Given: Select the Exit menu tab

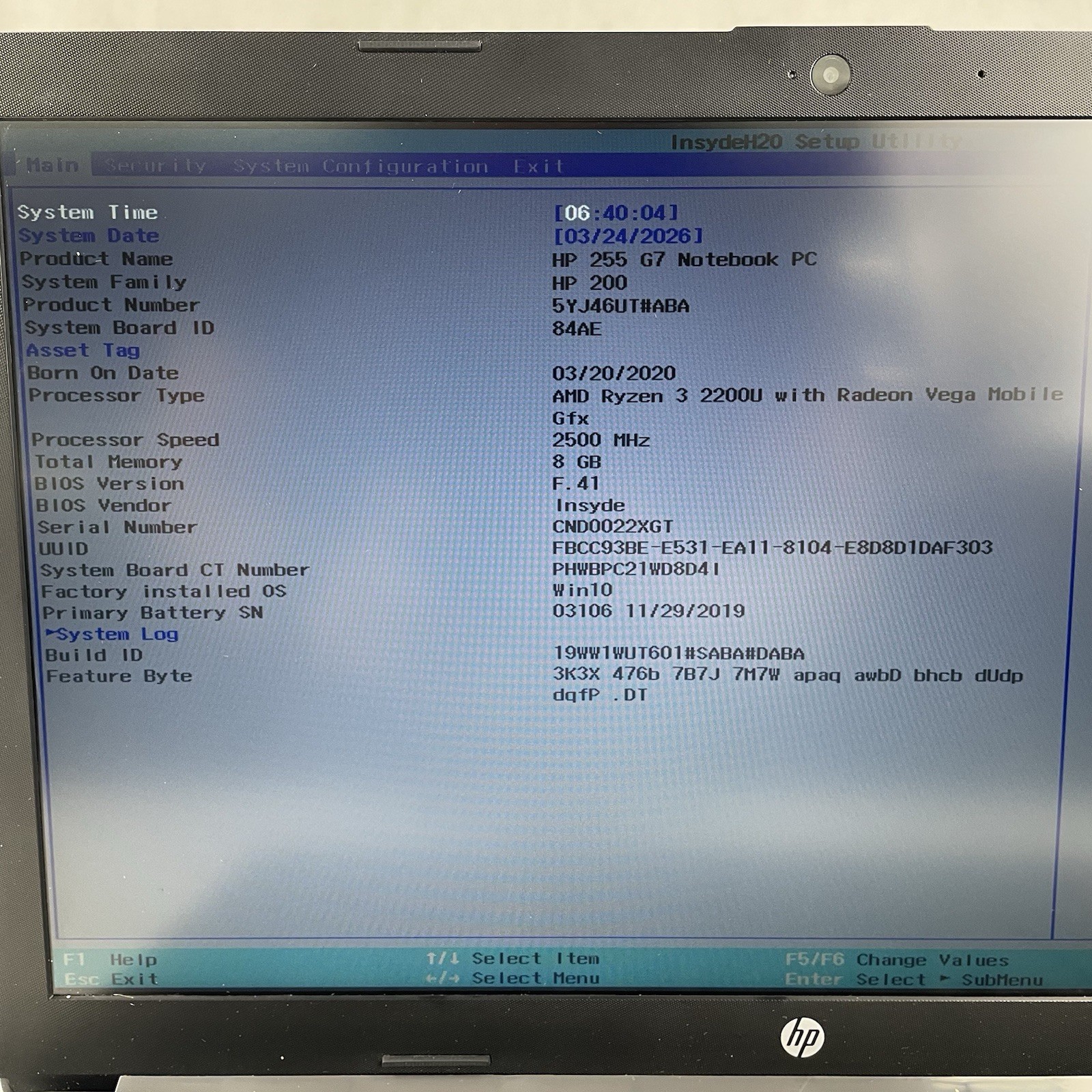Looking at the screenshot, I should pos(538,167).
